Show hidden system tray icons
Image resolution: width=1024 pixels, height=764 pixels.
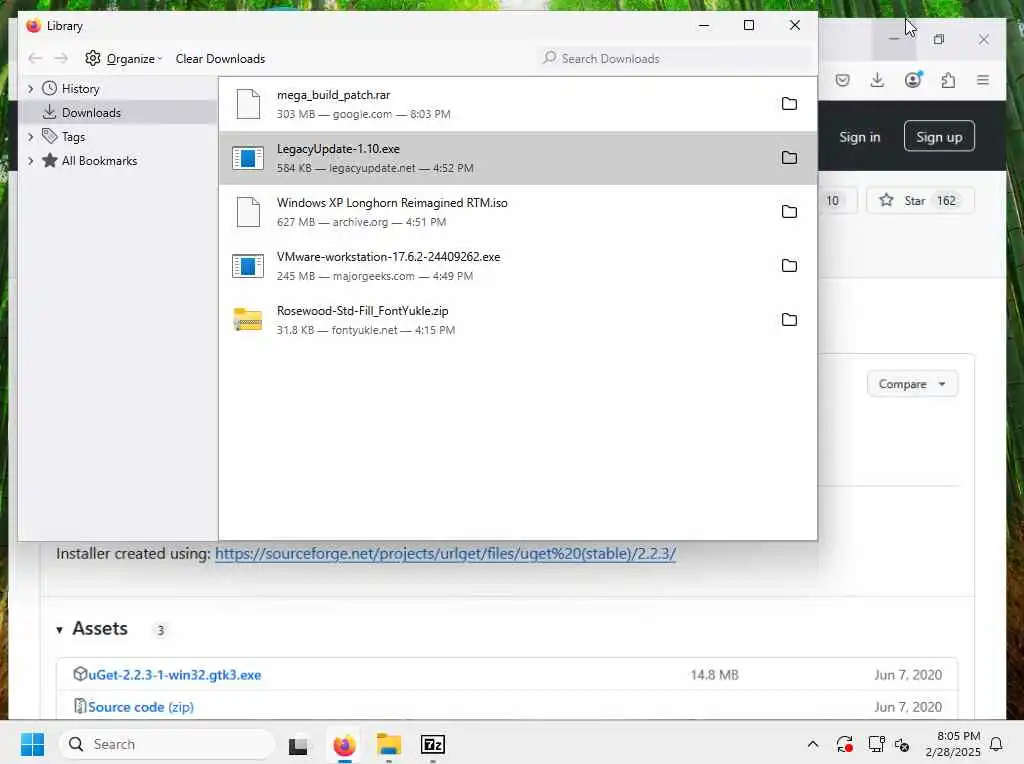click(x=812, y=744)
